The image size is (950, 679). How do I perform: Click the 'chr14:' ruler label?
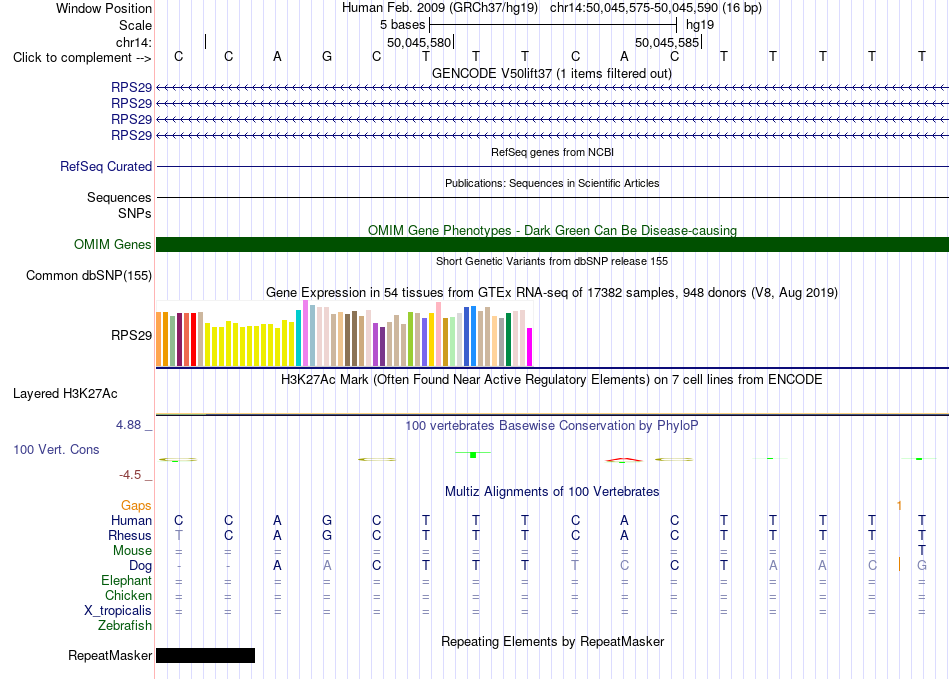[134, 42]
